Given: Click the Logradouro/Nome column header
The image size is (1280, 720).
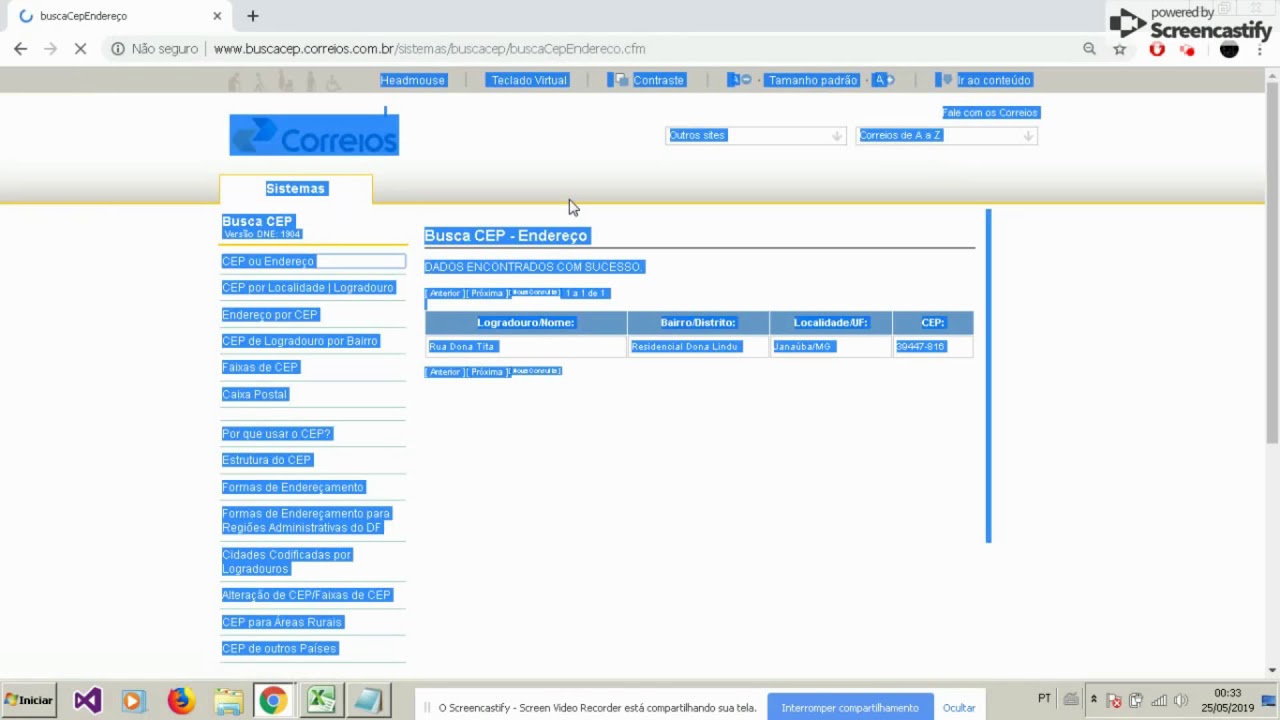Looking at the screenshot, I should [526, 322].
